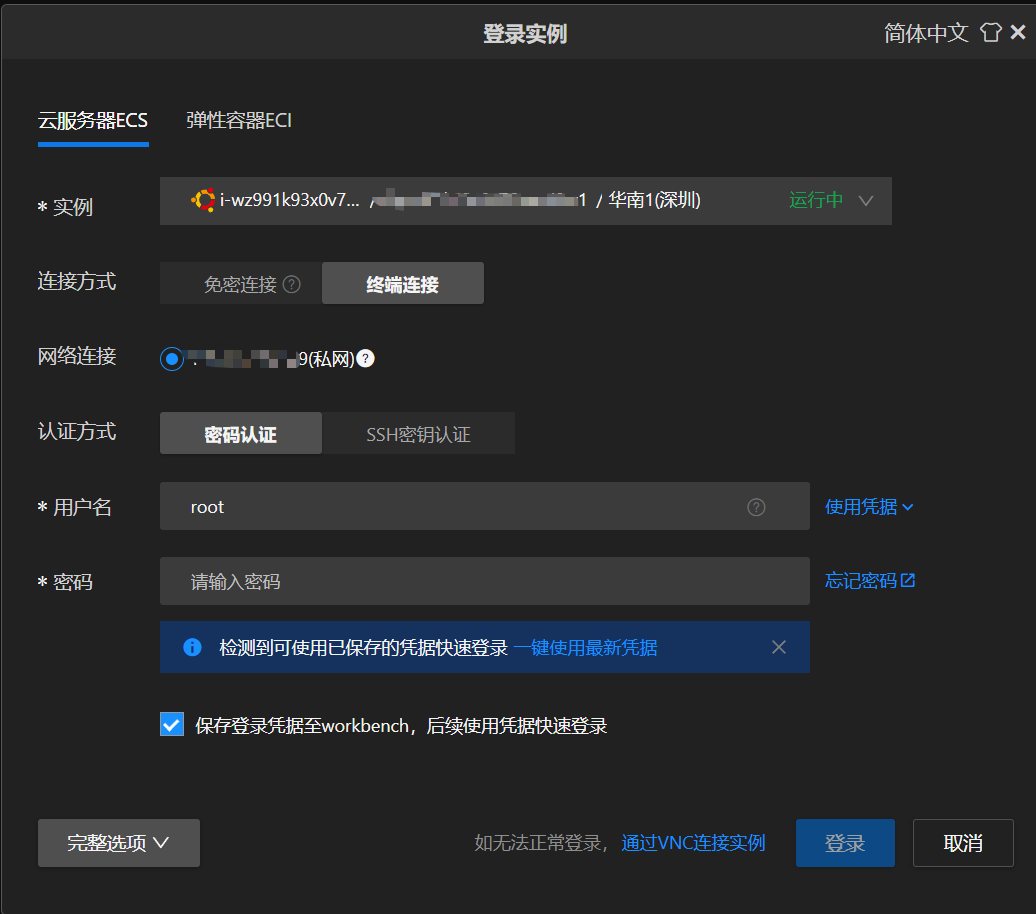Select 终端连接 connection method
1036x914 pixels.
click(402, 284)
